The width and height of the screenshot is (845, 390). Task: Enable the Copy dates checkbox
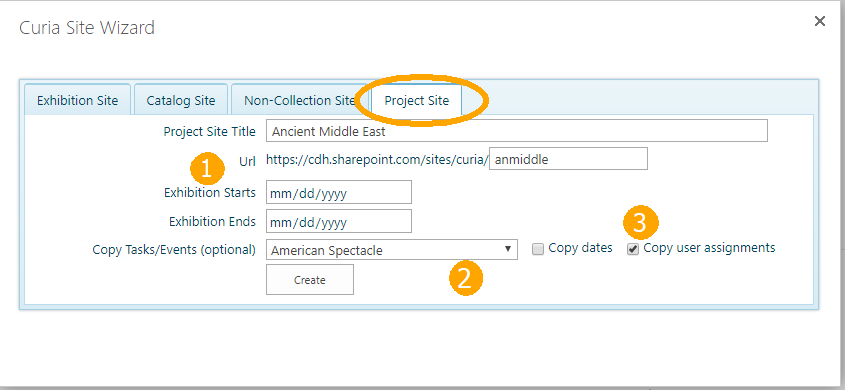[x=538, y=249]
